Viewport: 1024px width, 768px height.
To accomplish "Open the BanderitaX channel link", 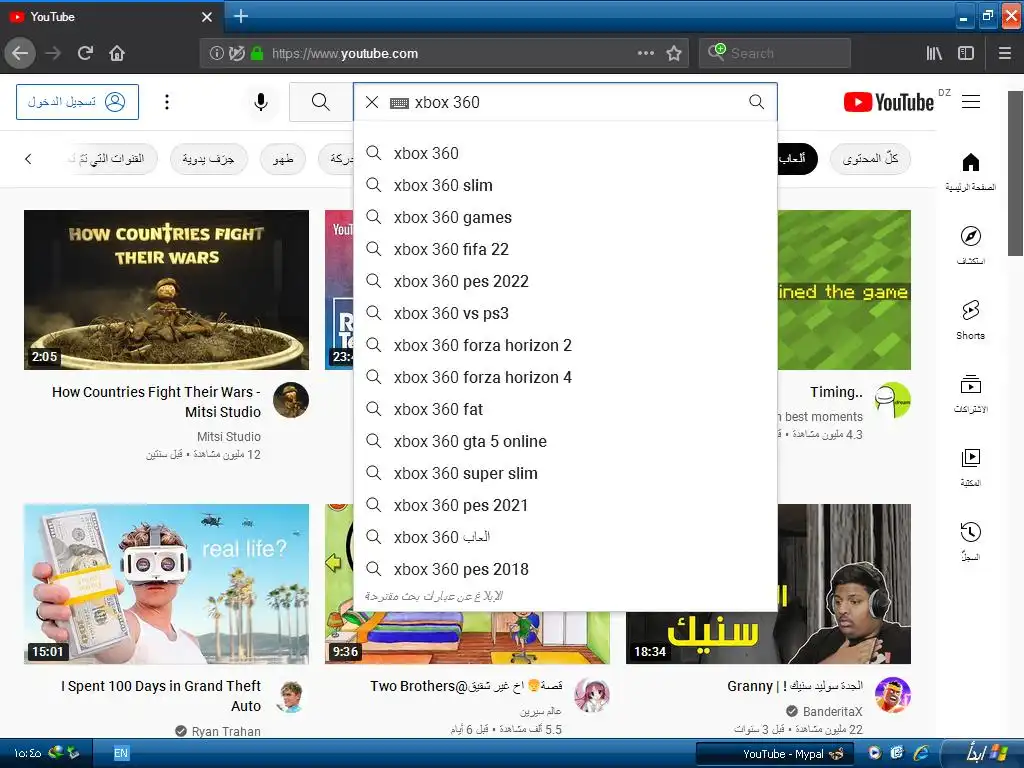I will 832,711.
